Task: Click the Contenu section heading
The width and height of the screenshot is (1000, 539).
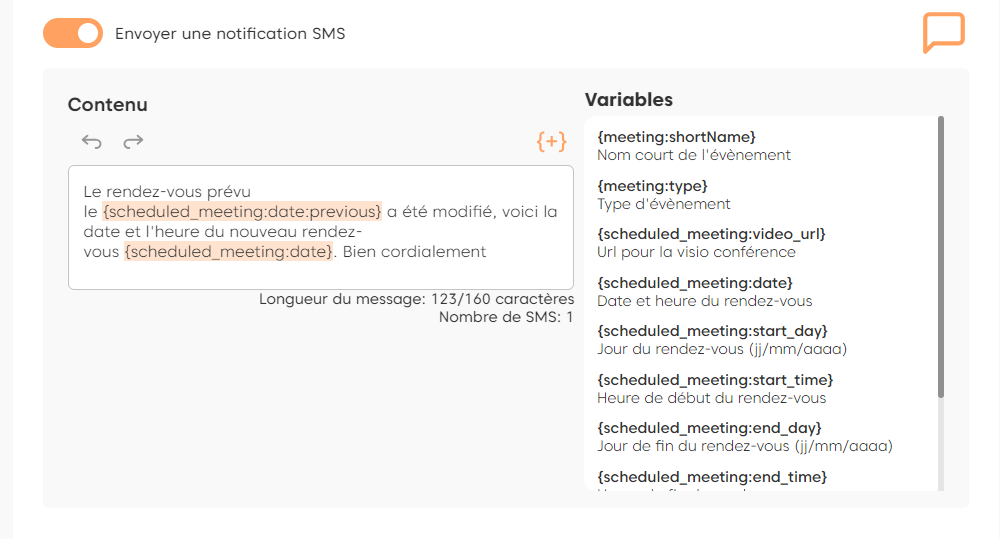Action: tap(107, 104)
